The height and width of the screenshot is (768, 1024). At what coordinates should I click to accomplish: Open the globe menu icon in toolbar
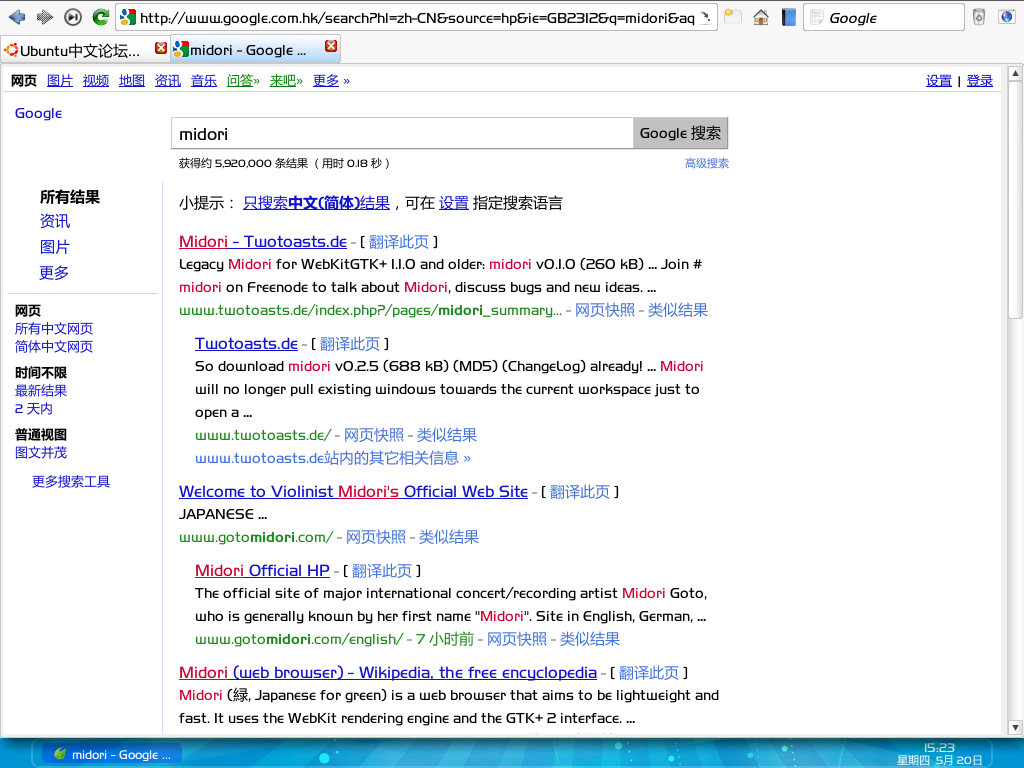[x=1006, y=17]
